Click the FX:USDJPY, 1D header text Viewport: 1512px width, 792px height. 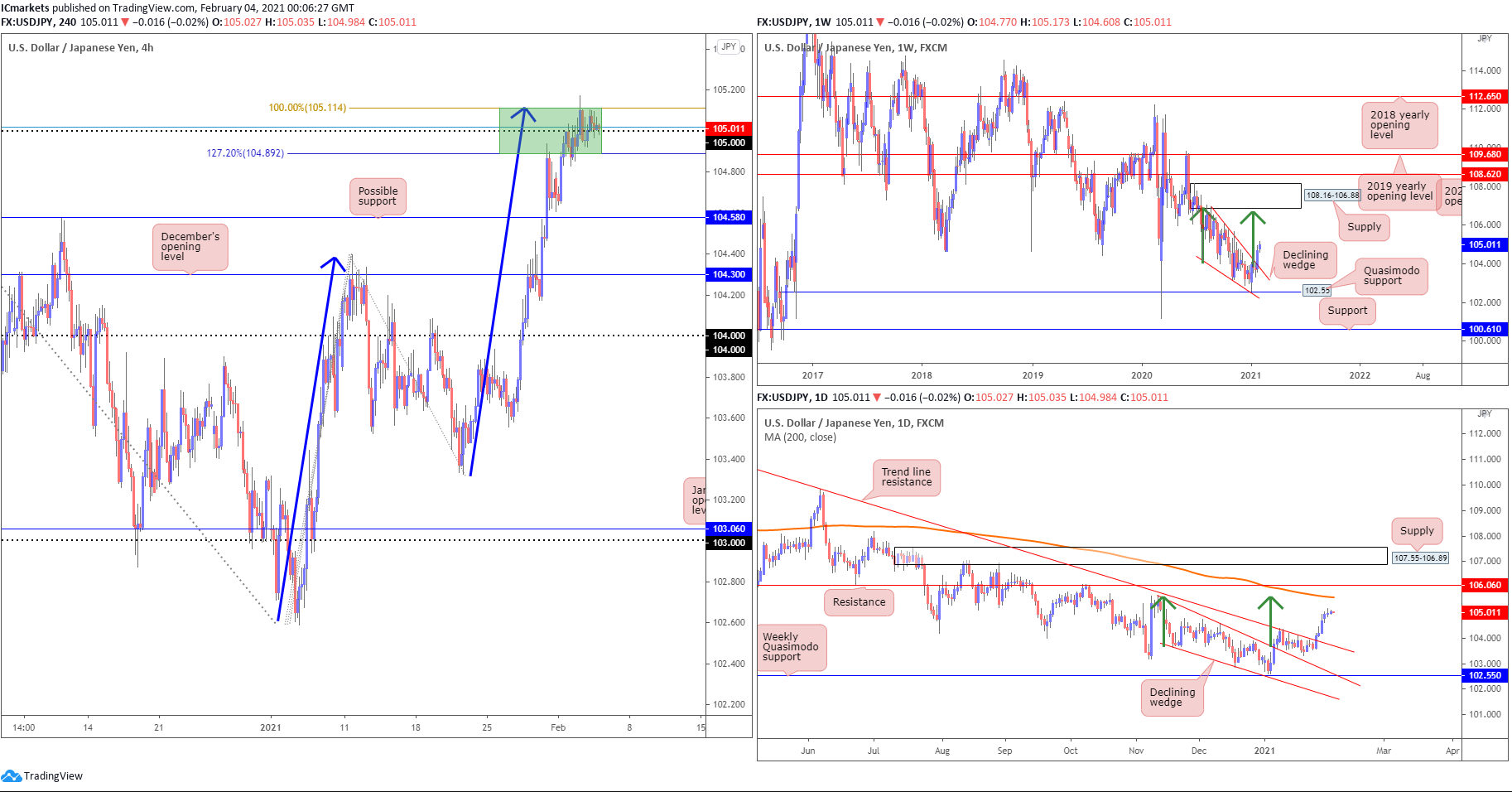click(792, 398)
